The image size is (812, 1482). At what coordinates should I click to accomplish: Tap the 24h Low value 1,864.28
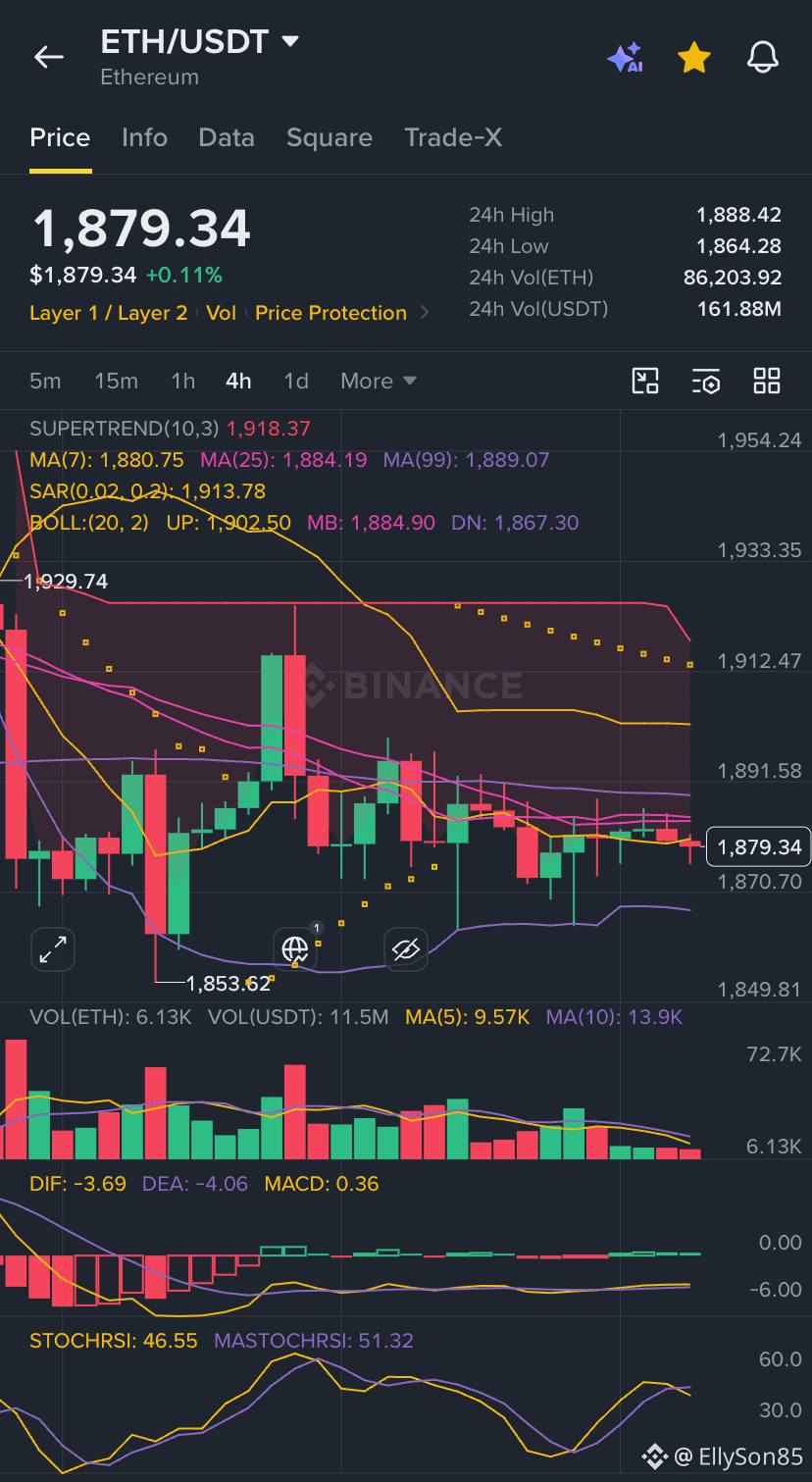[738, 246]
